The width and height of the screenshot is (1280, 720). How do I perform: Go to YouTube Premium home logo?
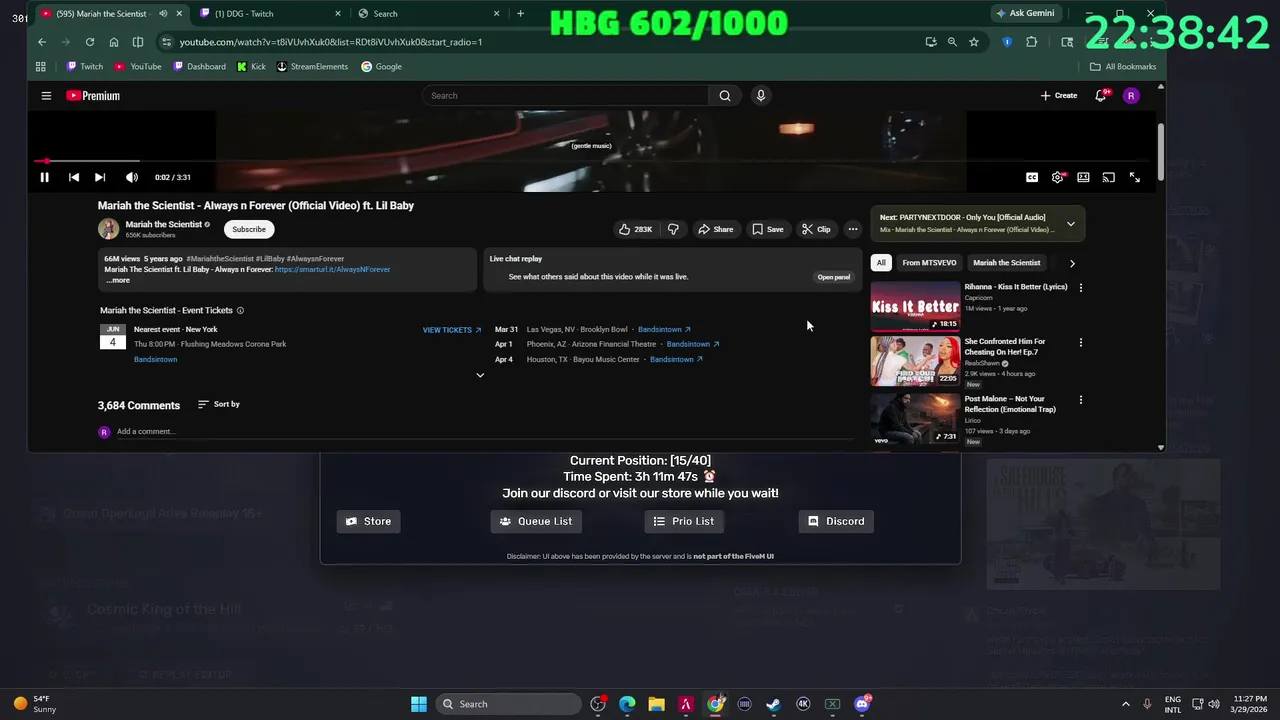pos(93,96)
